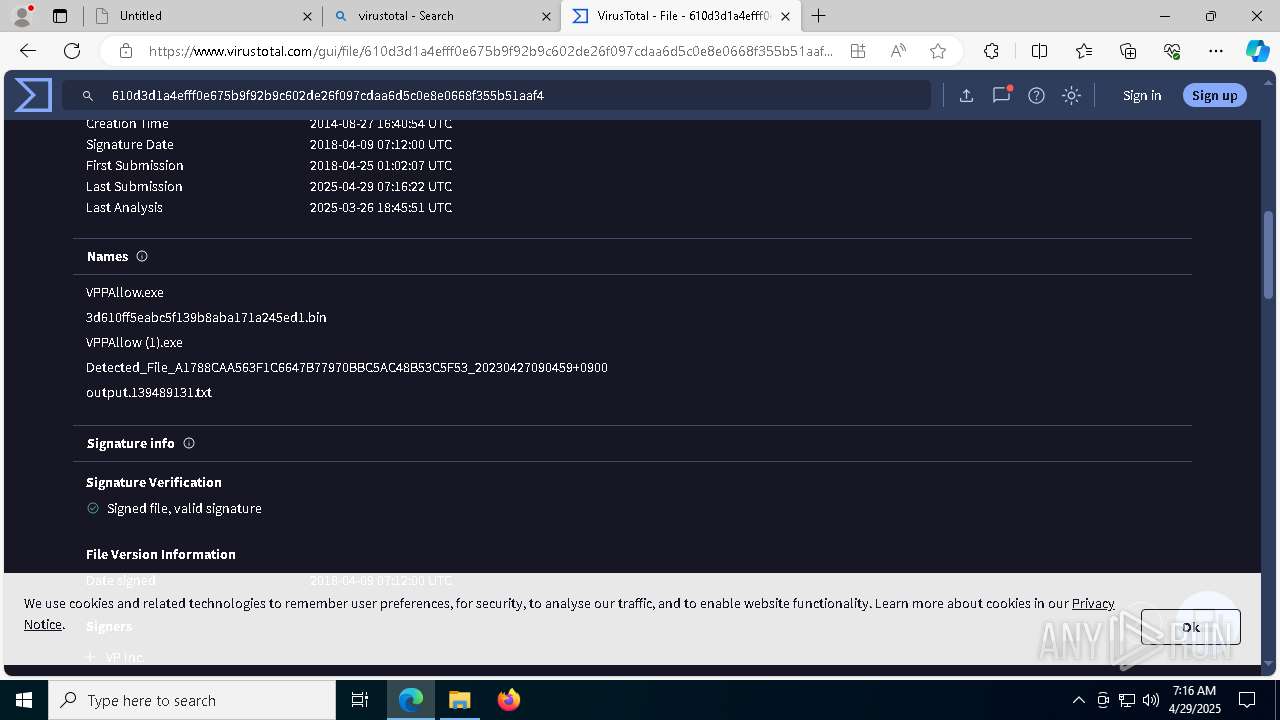Show hidden system tray icons
The width and height of the screenshot is (1280, 720).
point(1078,700)
